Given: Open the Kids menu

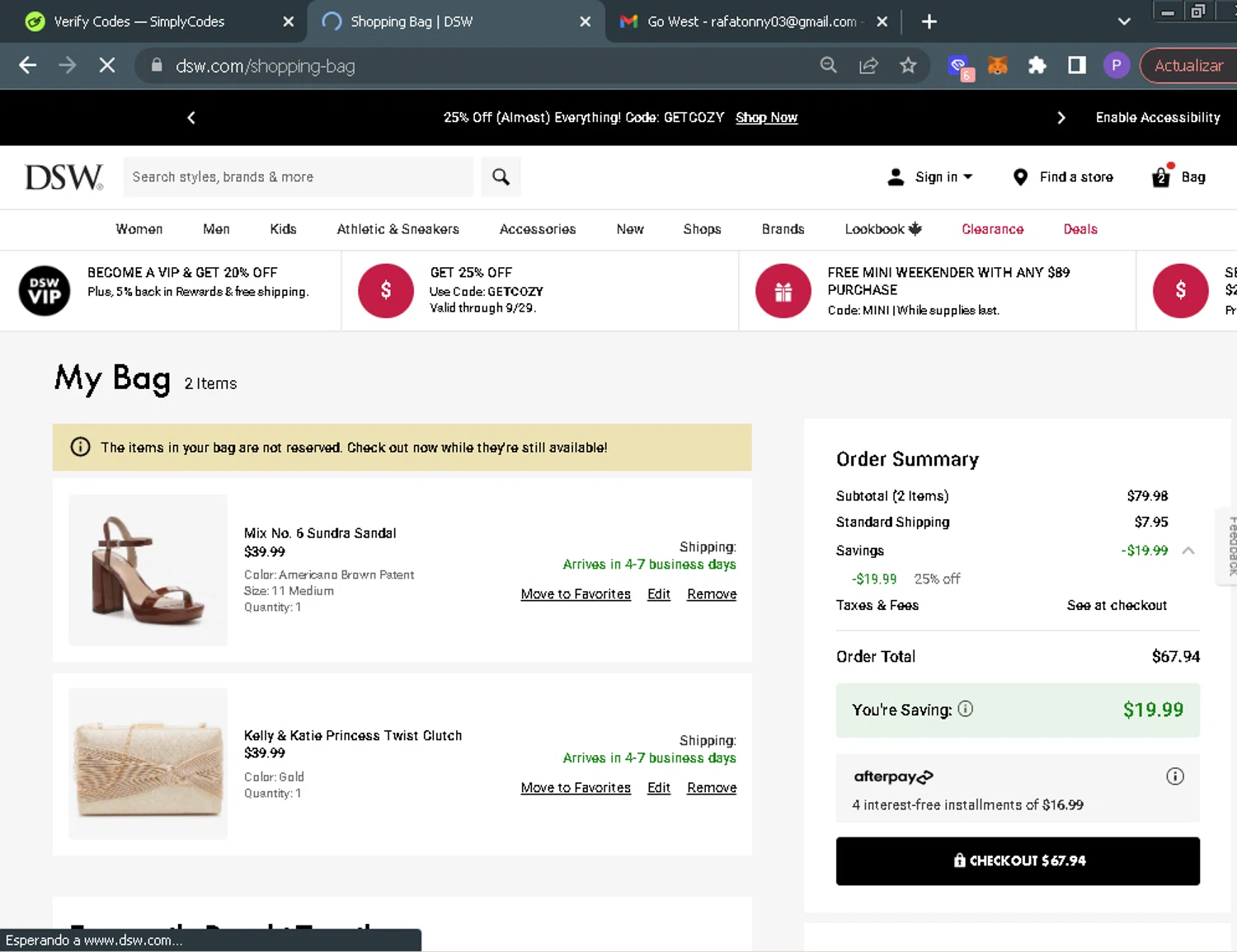Looking at the screenshot, I should (x=283, y=229).
